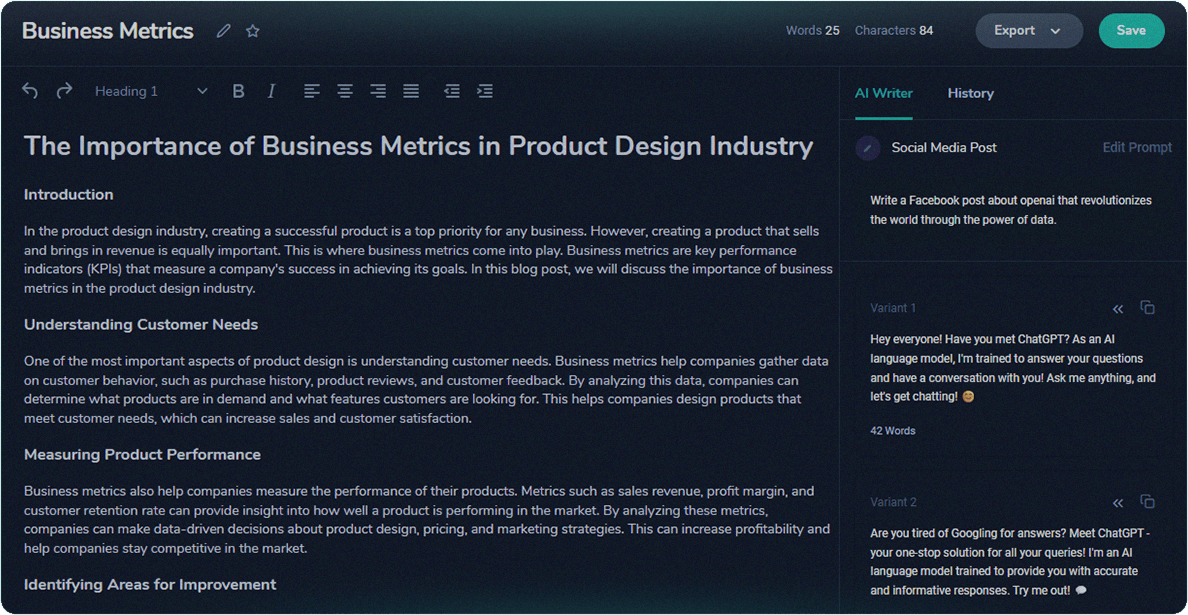Select the AI Writer tab

coord(883,93)
